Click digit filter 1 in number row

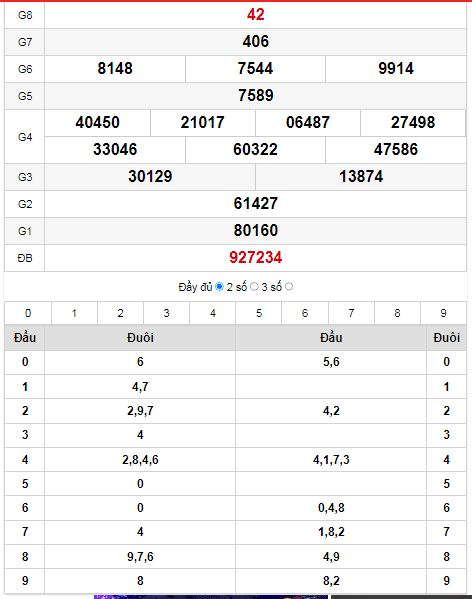pos(74,313)
